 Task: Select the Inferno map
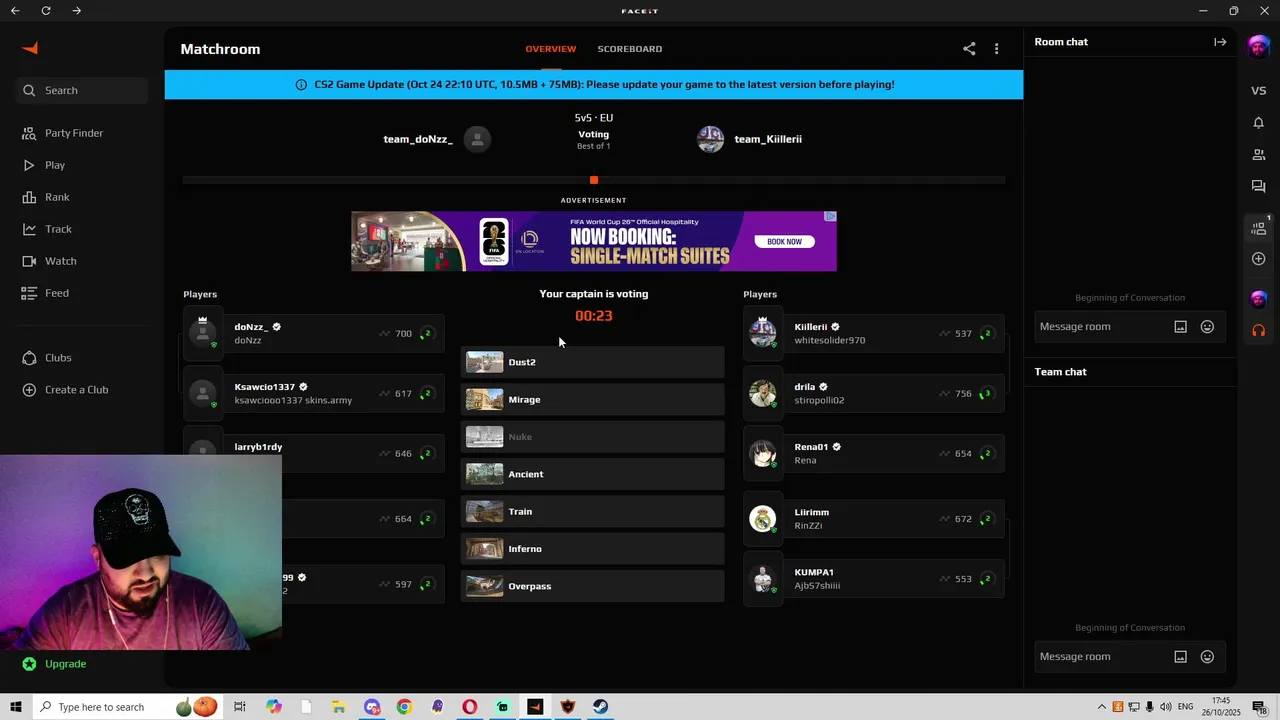pos(592,549)
